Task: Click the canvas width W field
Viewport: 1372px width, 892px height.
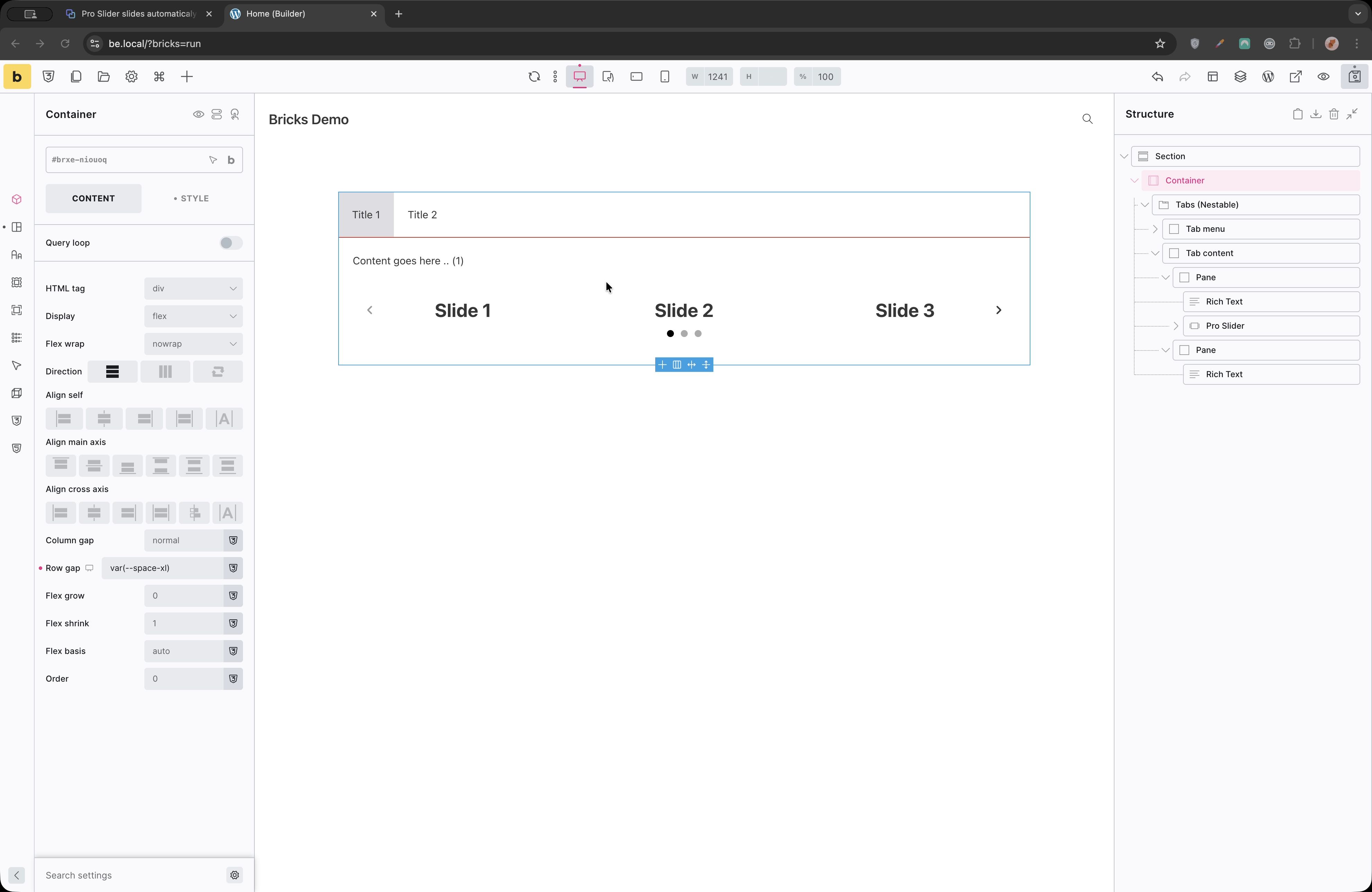Action: coord(710,76)
